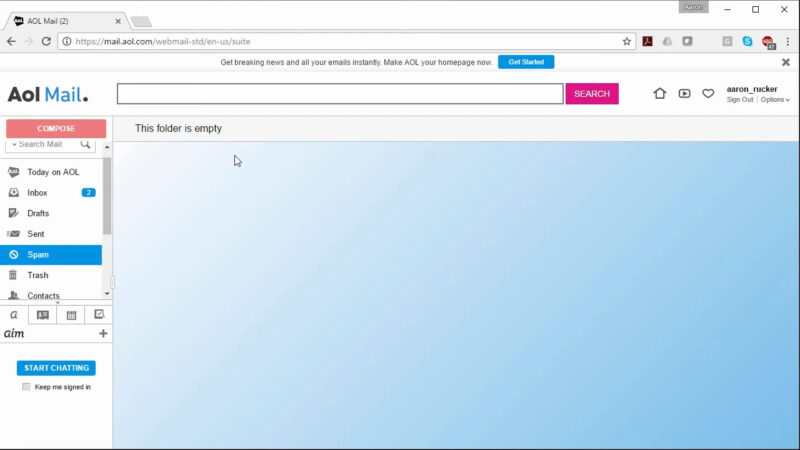Go back with the browser back arrow
Screen dimensions: 800x450
click(x=11, y=41)
